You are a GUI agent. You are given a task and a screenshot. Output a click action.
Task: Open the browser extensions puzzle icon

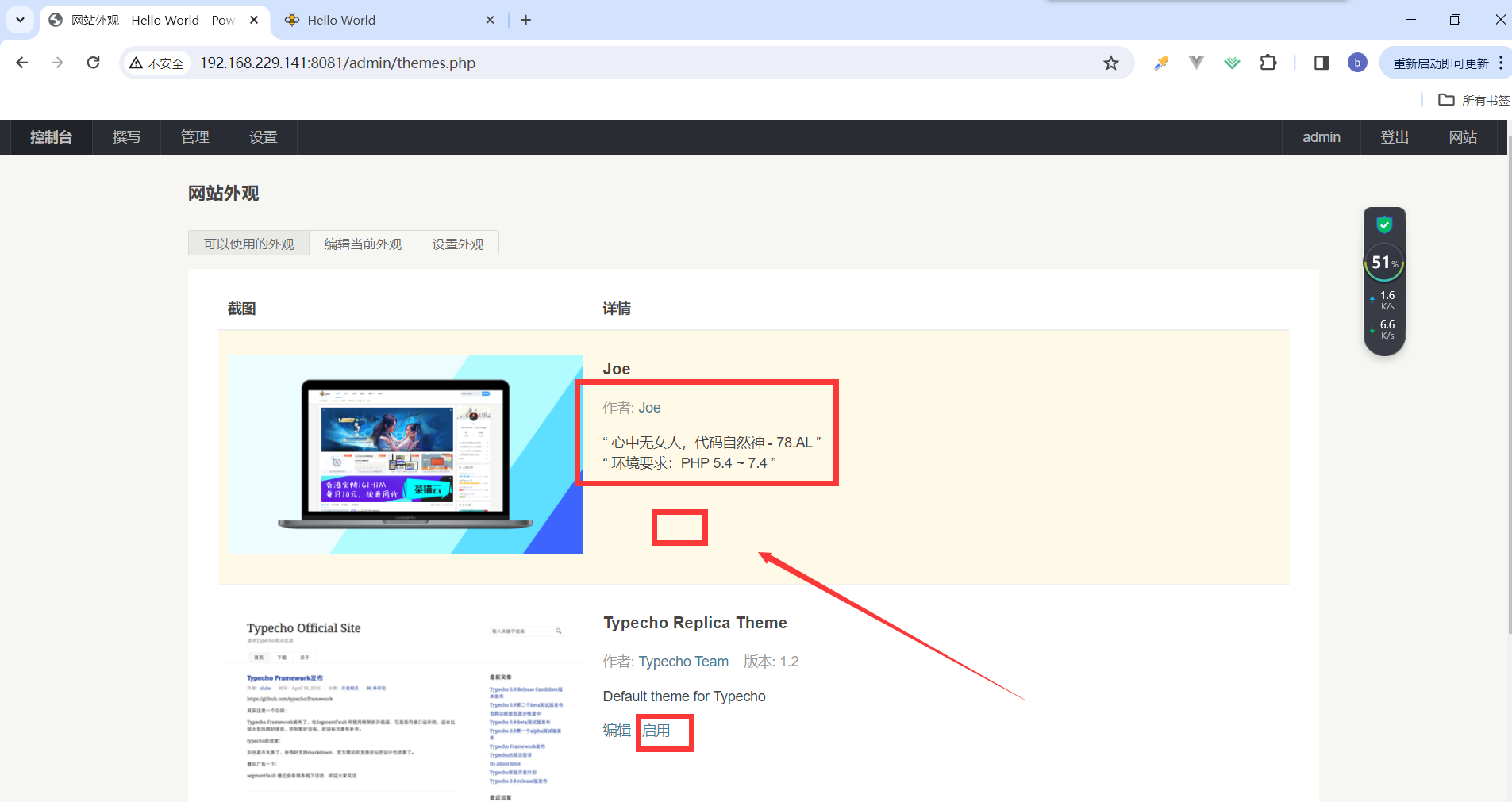1268,63
